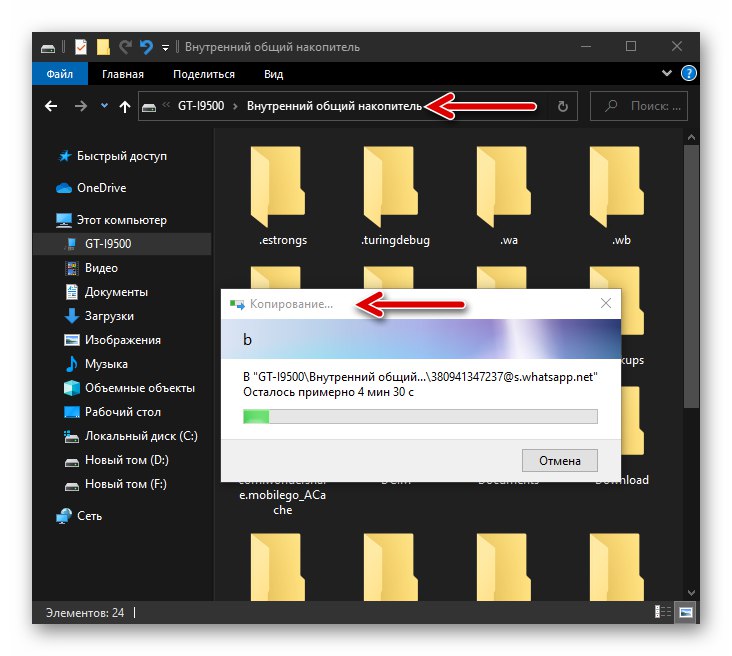The image size is (732, 656).
Task: Open the Customize Quick Access Toolbar dropdown
Action: click(165, 47)
